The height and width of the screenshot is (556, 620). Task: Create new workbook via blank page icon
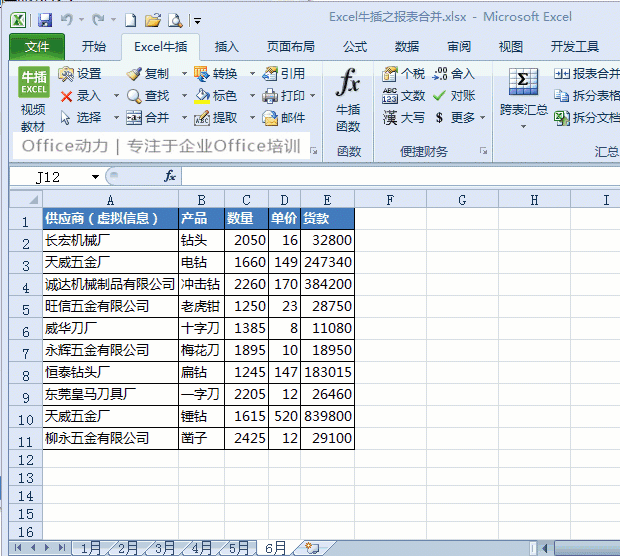pyautogui.click(x=130, y=20)
